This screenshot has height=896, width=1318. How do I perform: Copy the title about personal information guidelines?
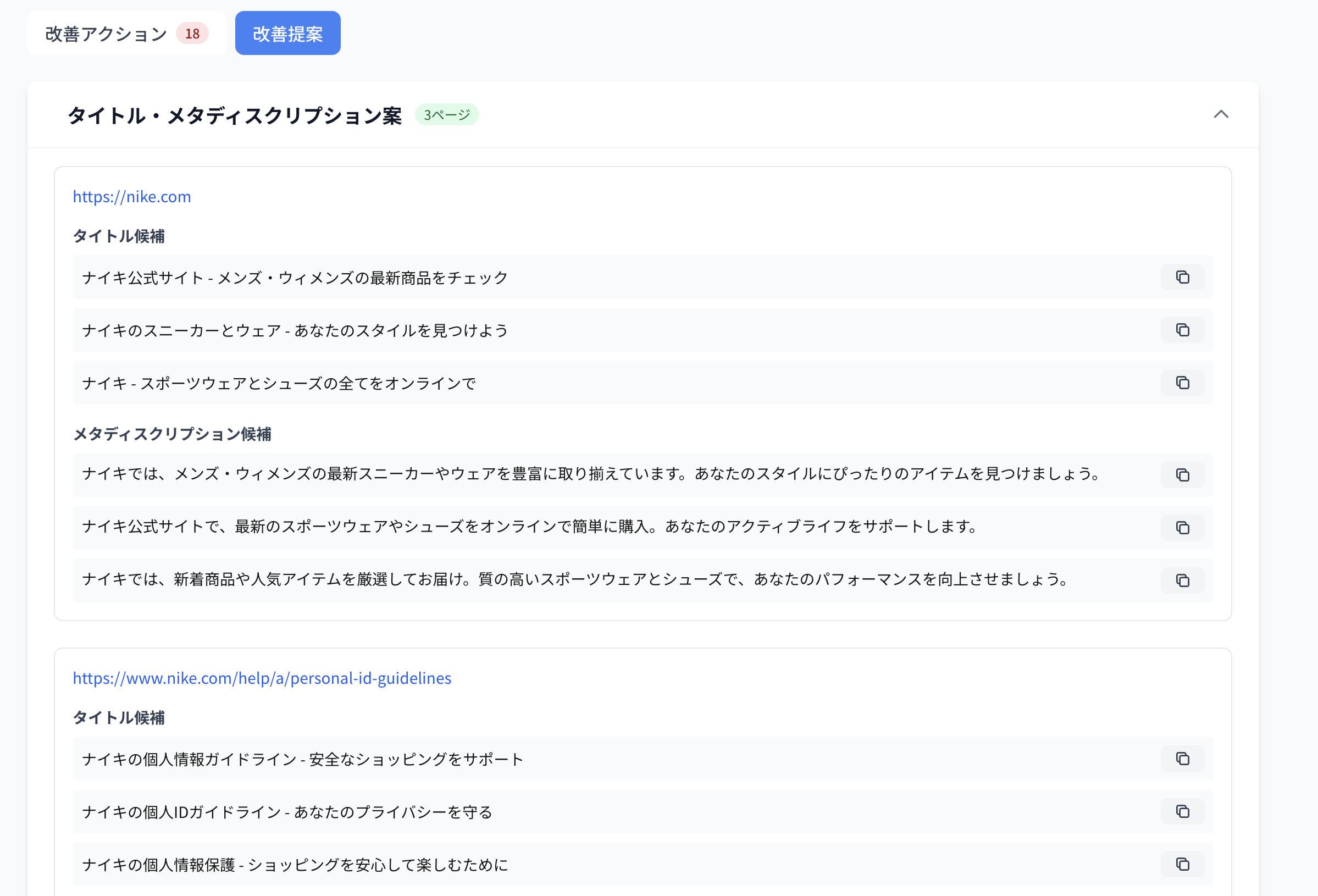point(1182,759)
